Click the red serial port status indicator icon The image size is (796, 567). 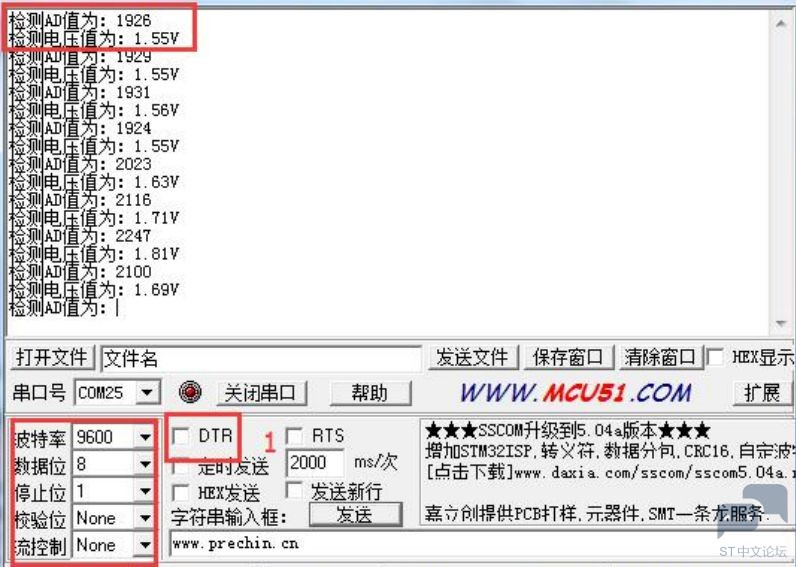coord(190,392)
